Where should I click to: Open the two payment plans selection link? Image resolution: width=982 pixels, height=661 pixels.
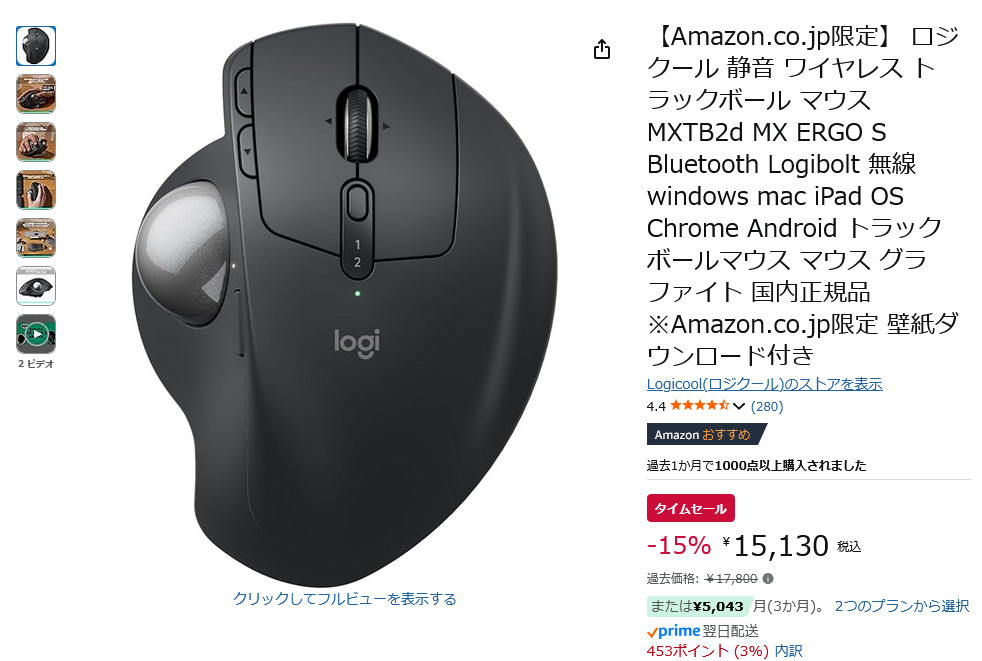902,606
